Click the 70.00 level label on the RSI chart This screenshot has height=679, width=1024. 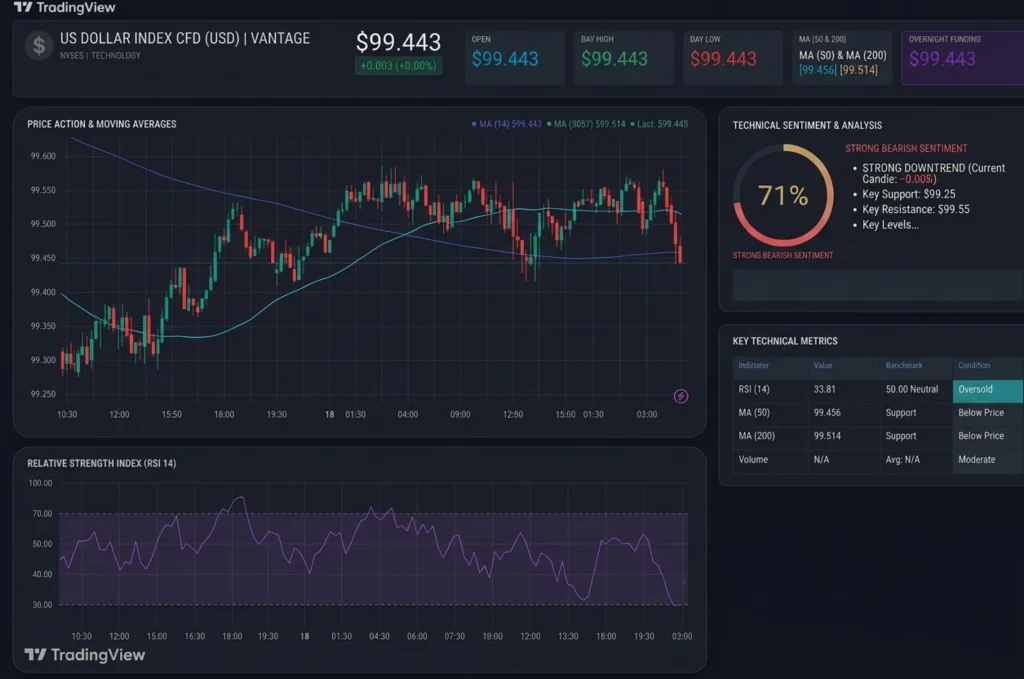tap(42, 514)
